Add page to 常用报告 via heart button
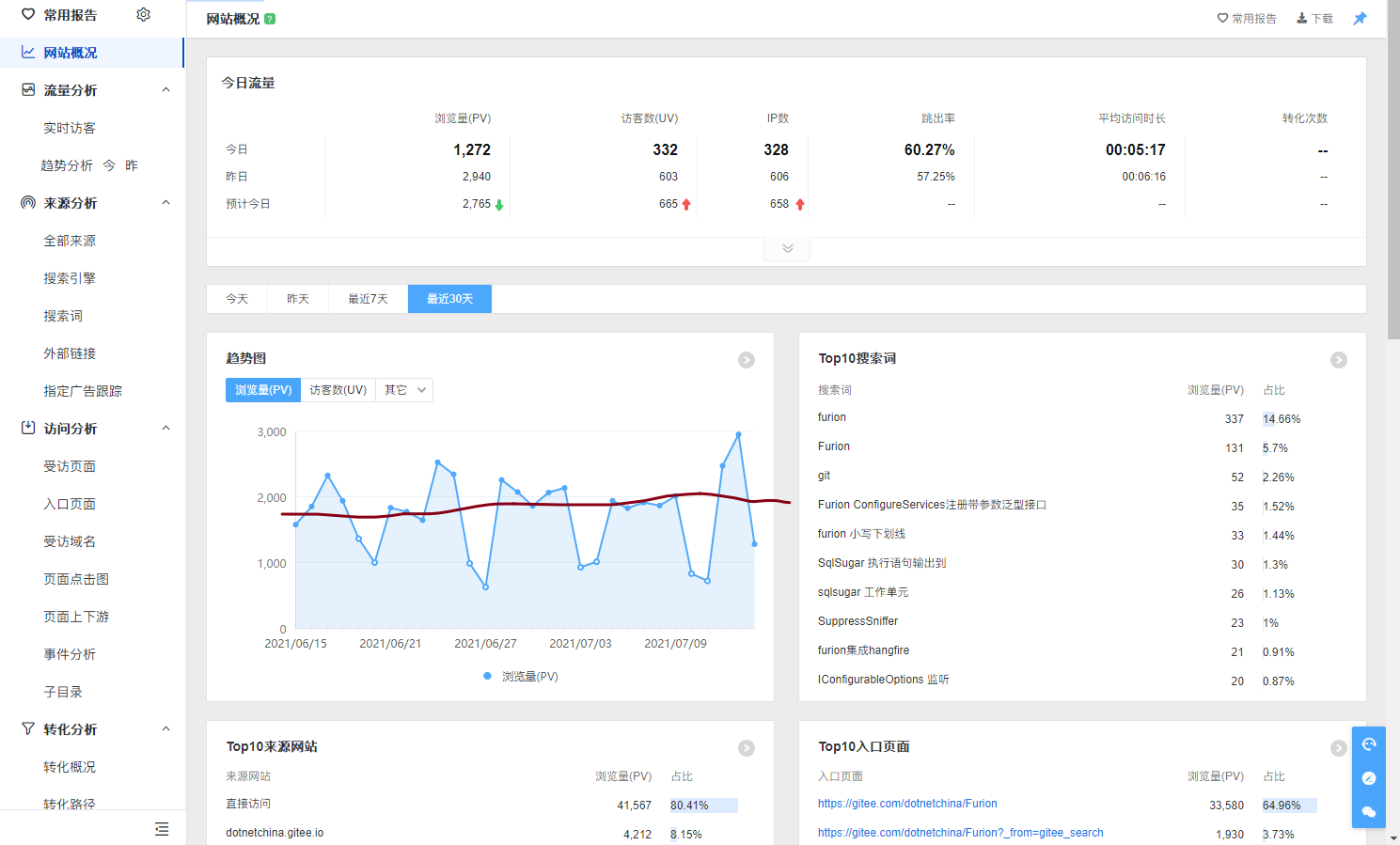This screenshot has width=1400, height=845. pos(1247,19)
